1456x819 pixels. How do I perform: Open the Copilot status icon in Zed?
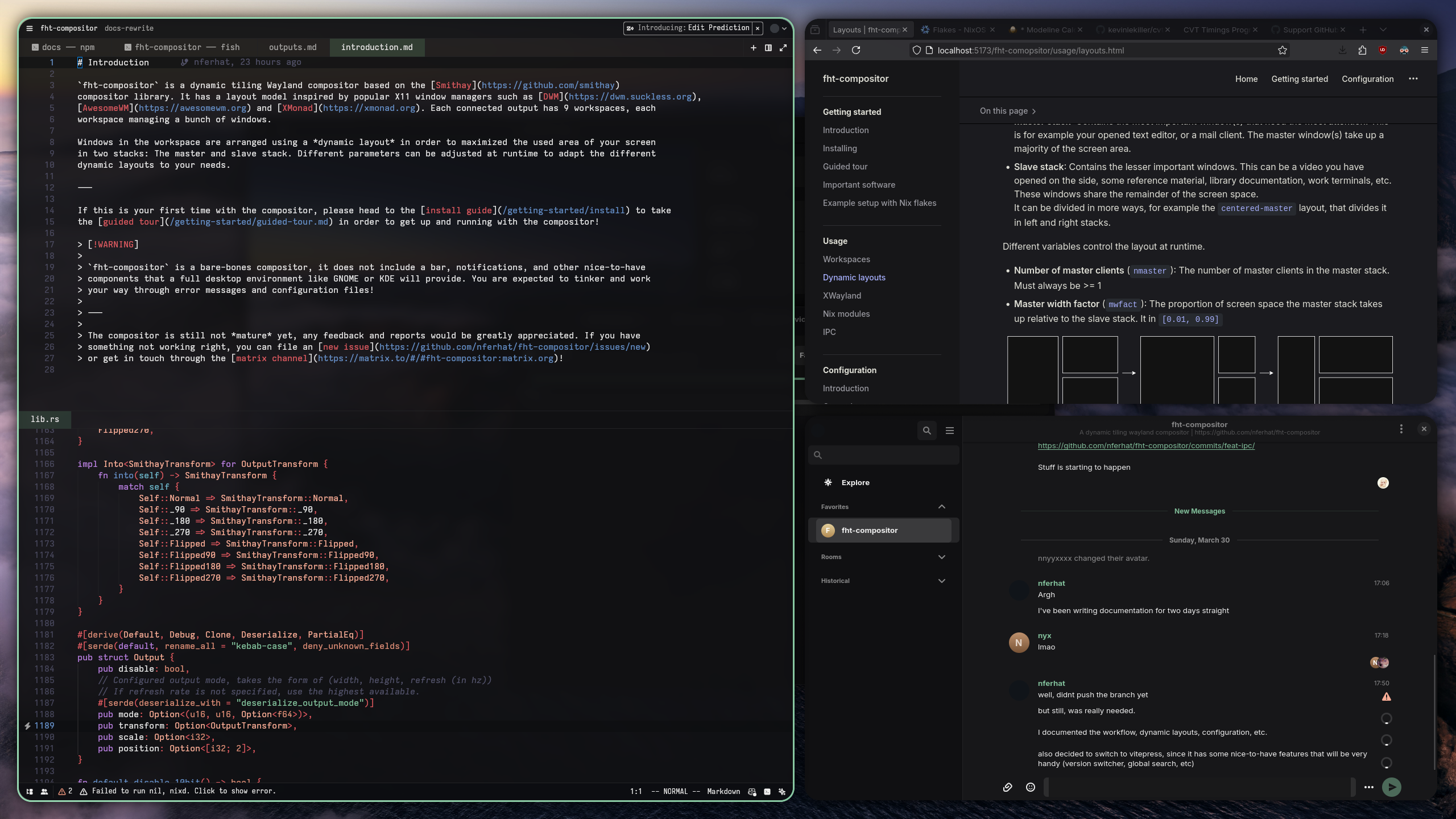752,791
